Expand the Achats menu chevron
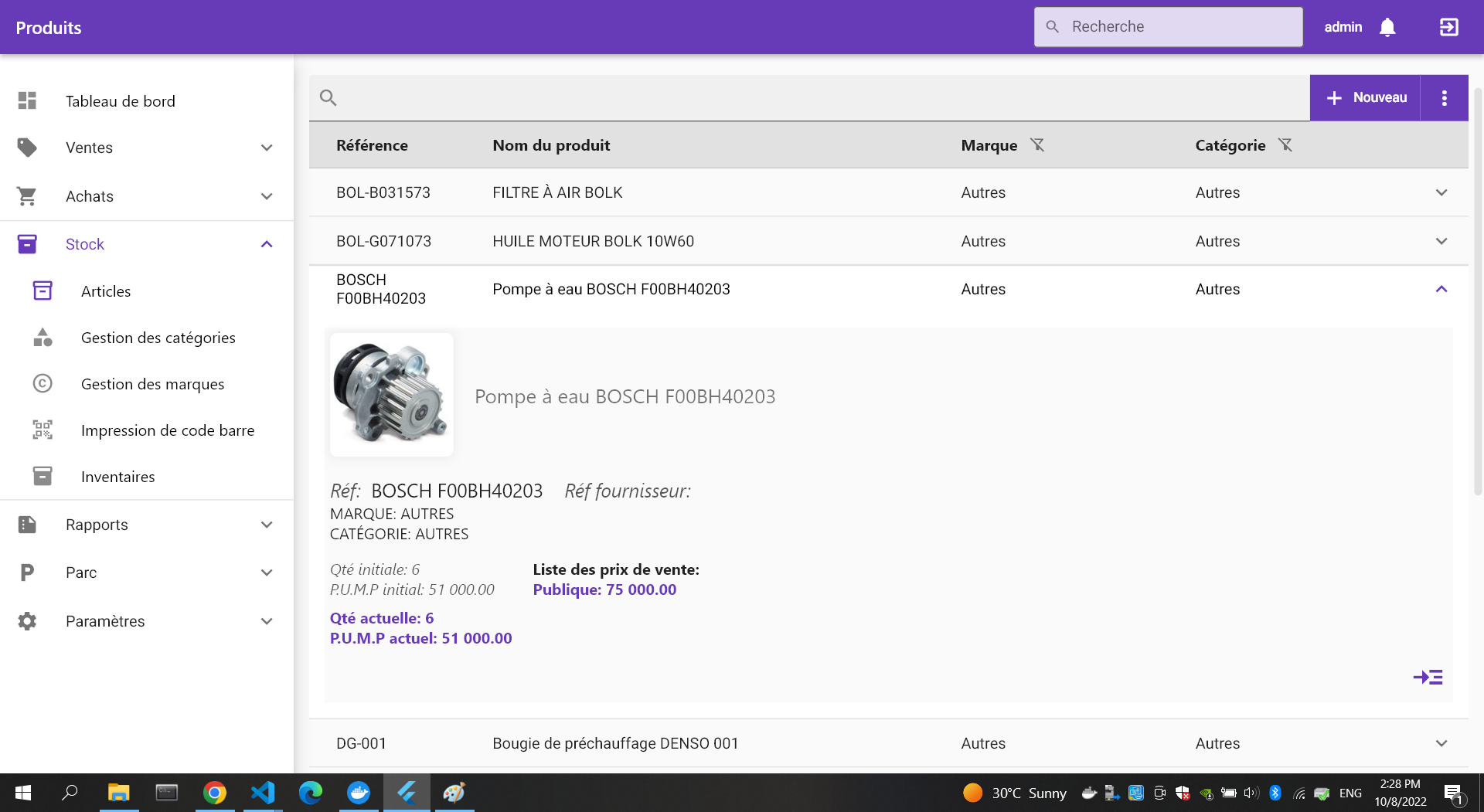Viewport: 1484px width, 812px height. point(267,196)
